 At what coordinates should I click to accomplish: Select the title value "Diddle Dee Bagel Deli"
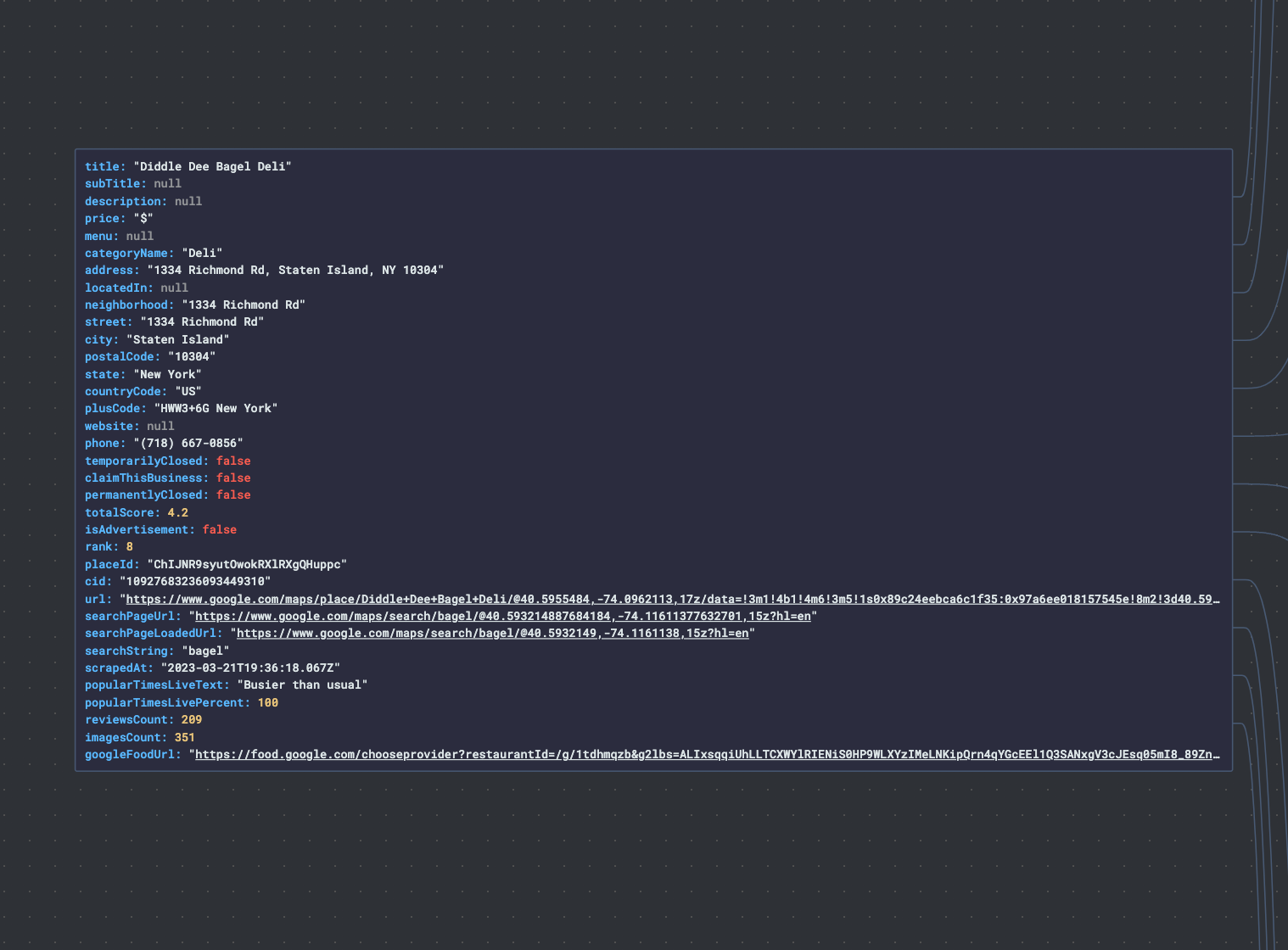coord(212,166)
